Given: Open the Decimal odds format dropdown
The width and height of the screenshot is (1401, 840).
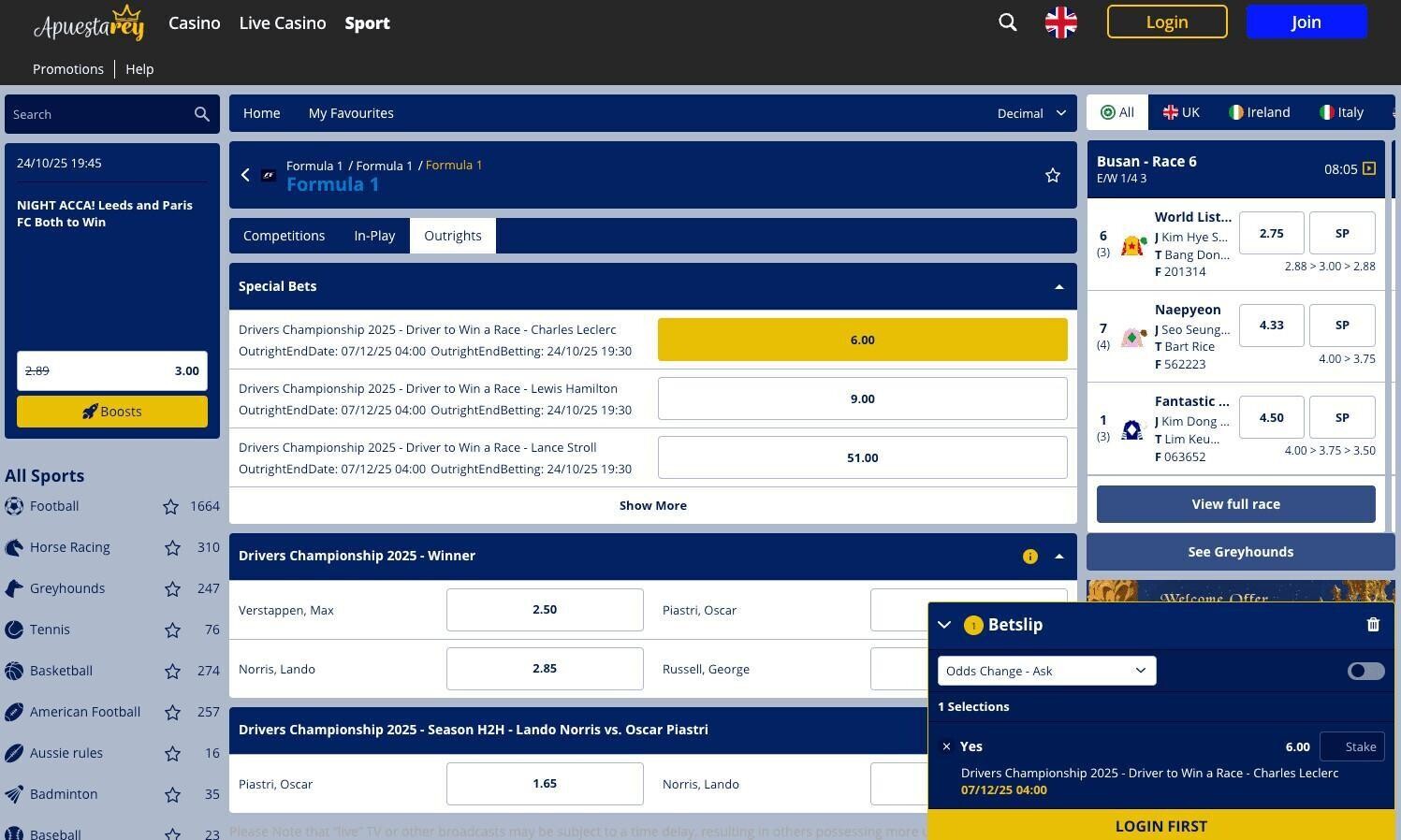Looking at the screenshot, I should click(1030, 113).
